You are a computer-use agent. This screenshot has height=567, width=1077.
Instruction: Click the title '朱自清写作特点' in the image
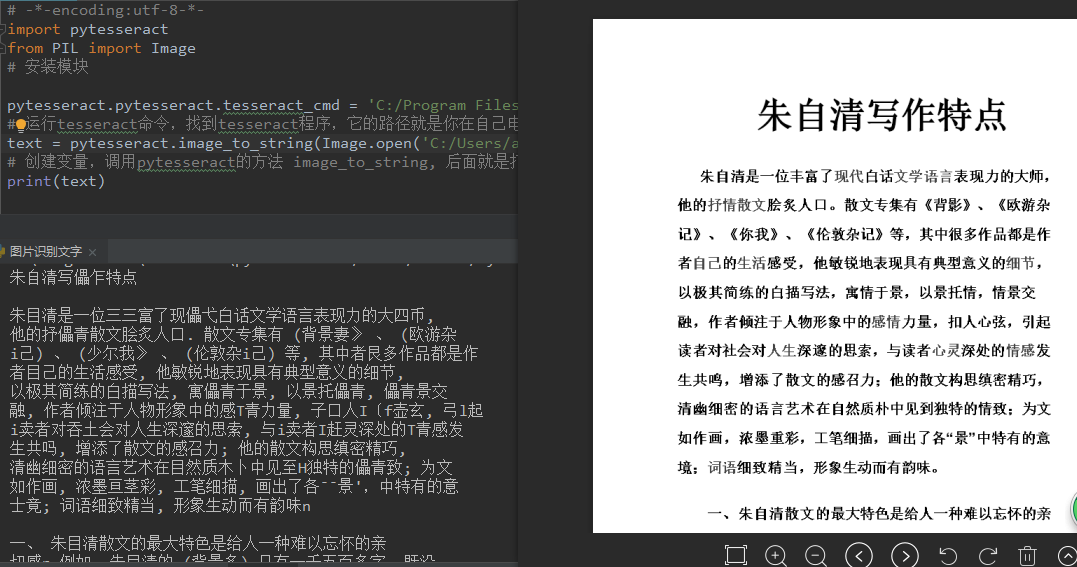pyautogui.click(x=881, y=115)
